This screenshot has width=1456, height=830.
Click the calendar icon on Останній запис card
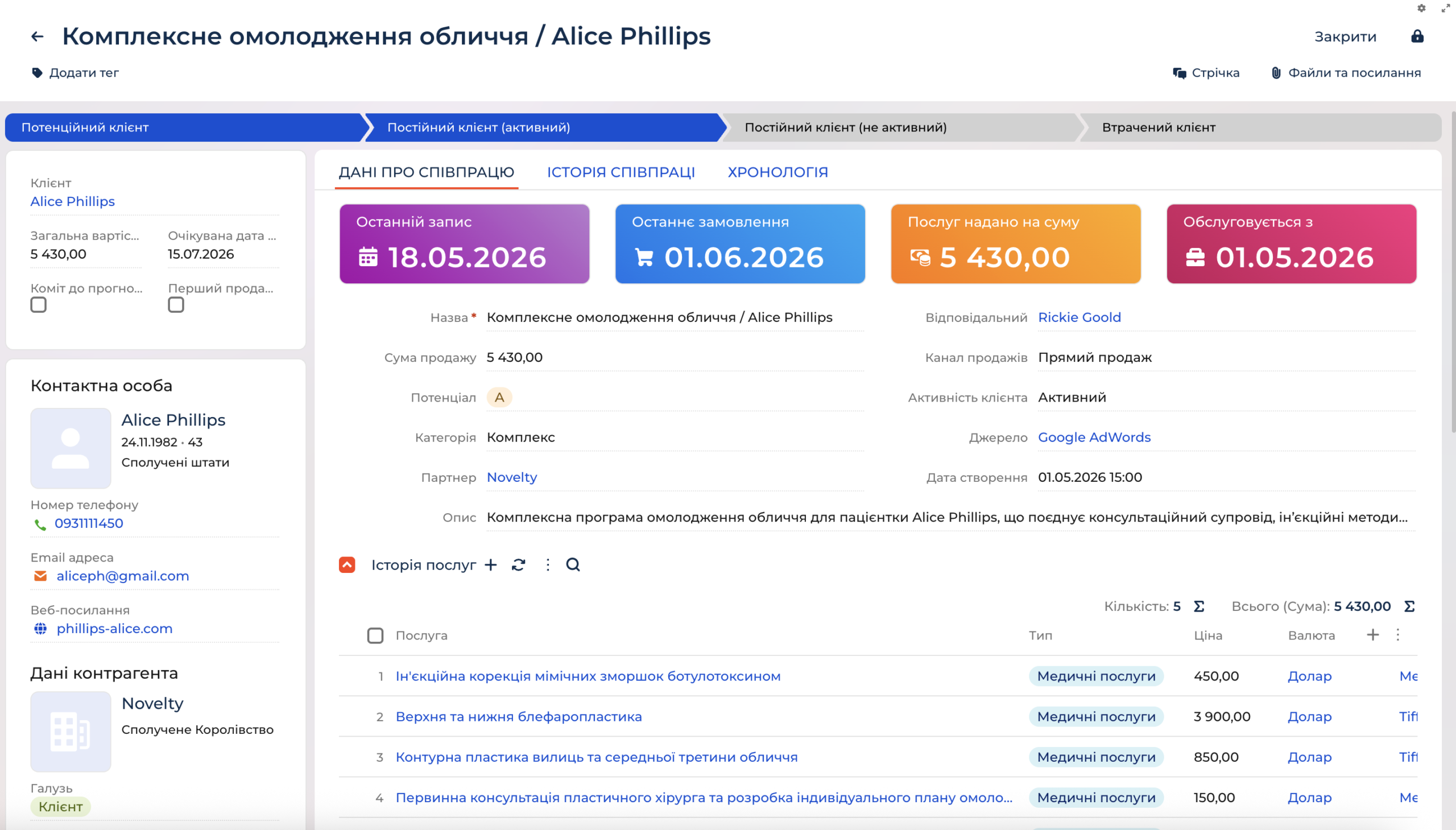(x=368, y=257)
